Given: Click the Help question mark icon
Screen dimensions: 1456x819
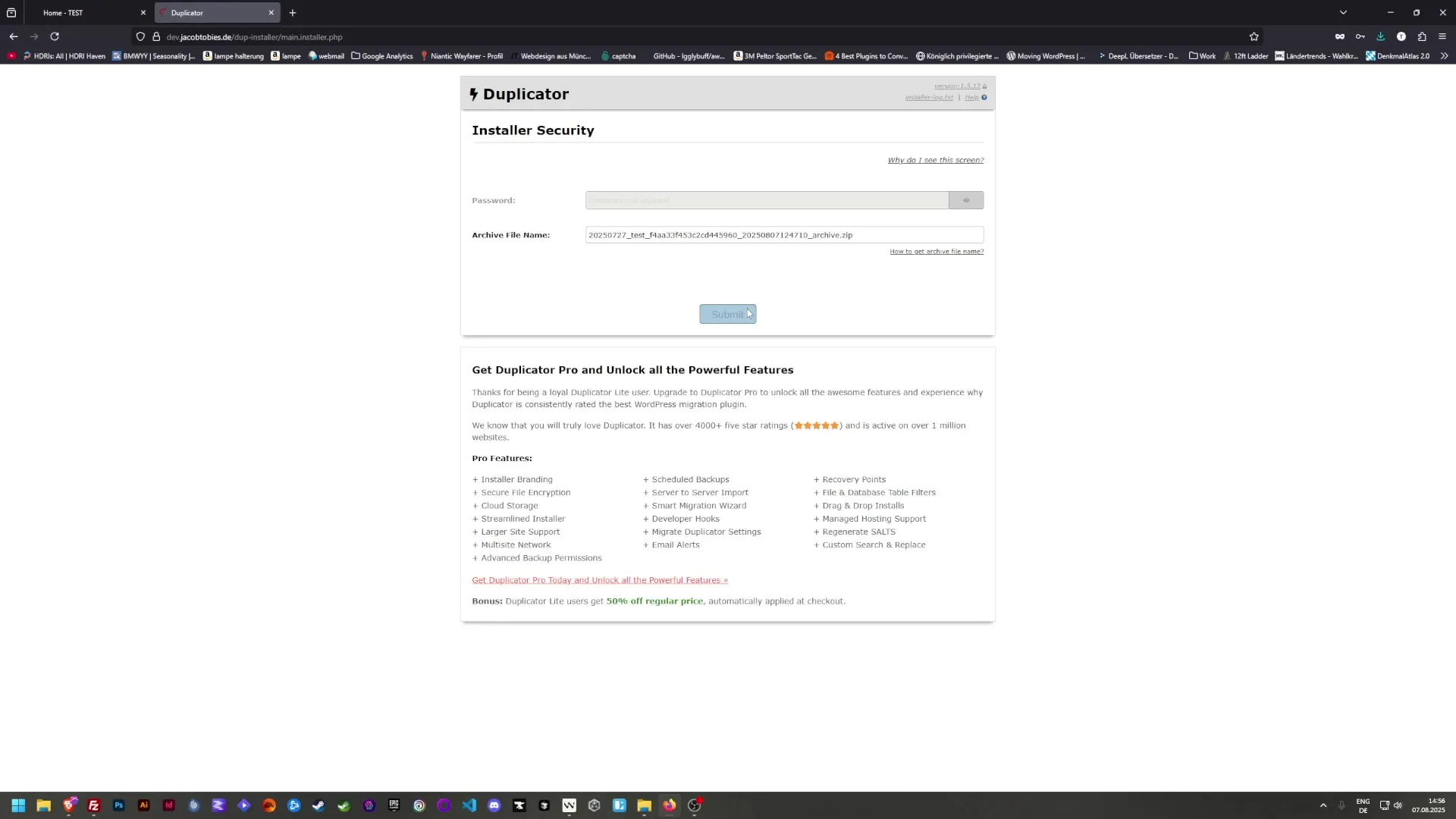Looking at the screenshot, I should (983, 97).
